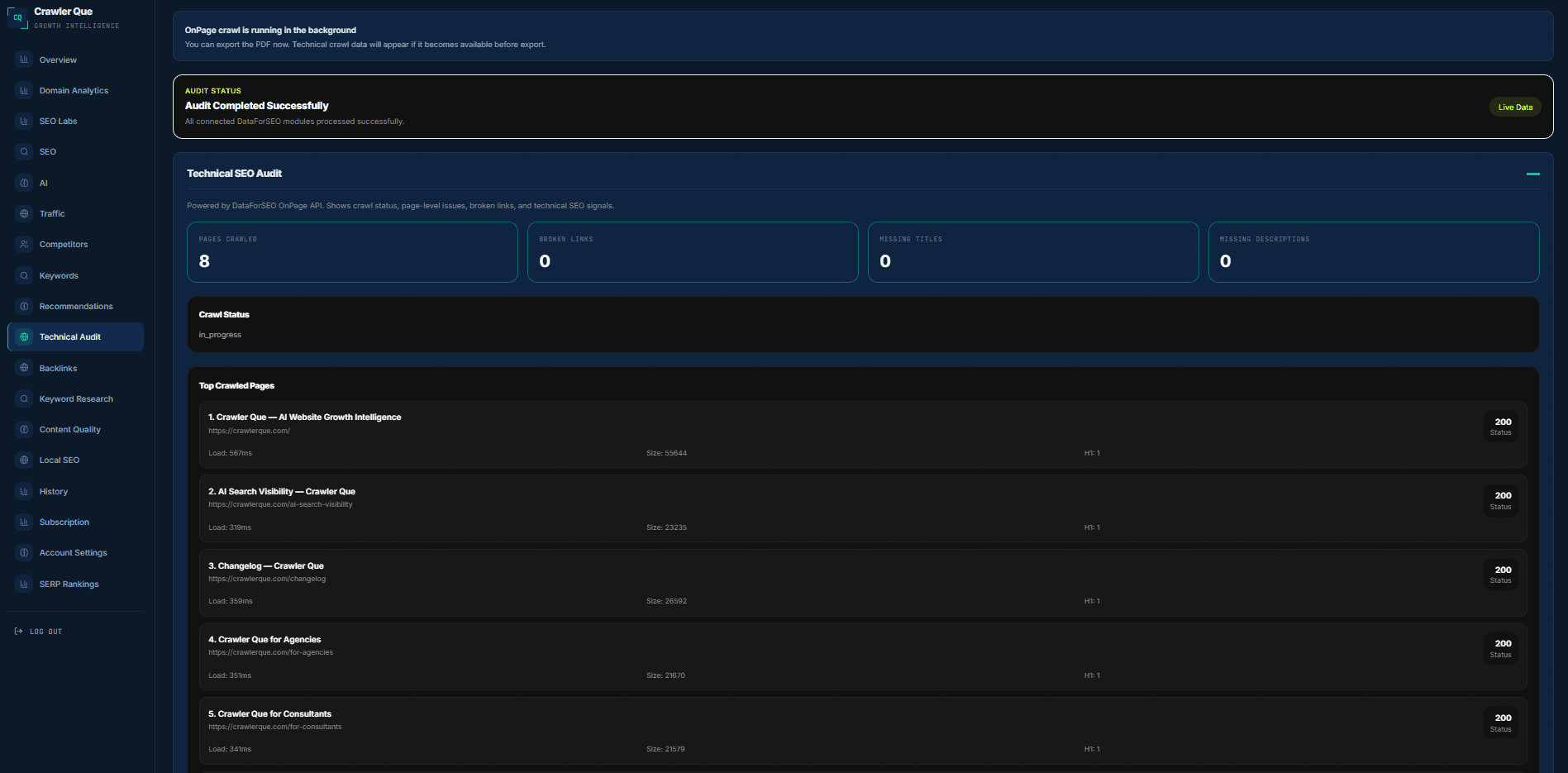Click the Keywords search icon
The image size is (1568, 773).
[24, 275]
